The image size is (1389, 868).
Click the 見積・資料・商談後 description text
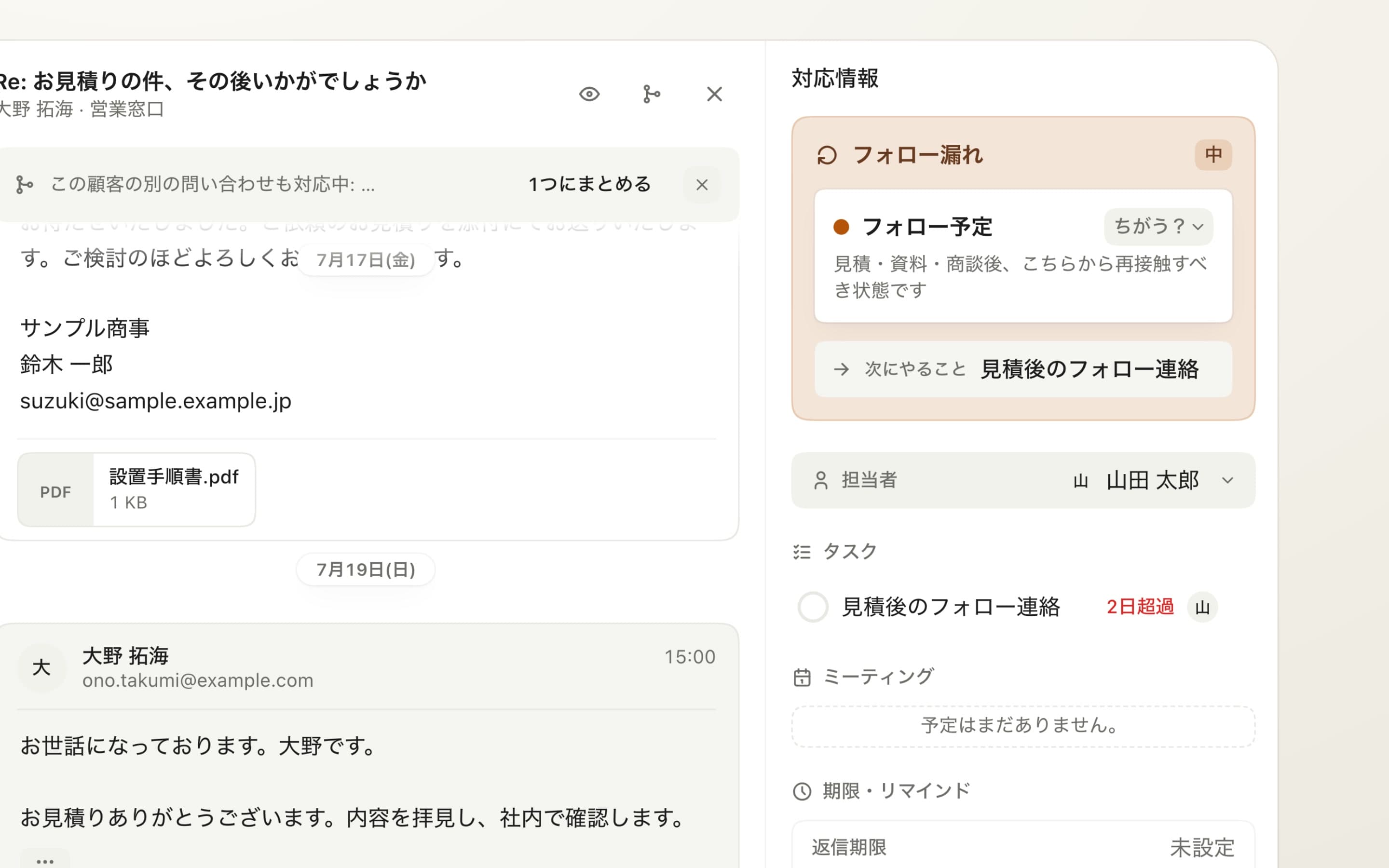(1020, 277)
